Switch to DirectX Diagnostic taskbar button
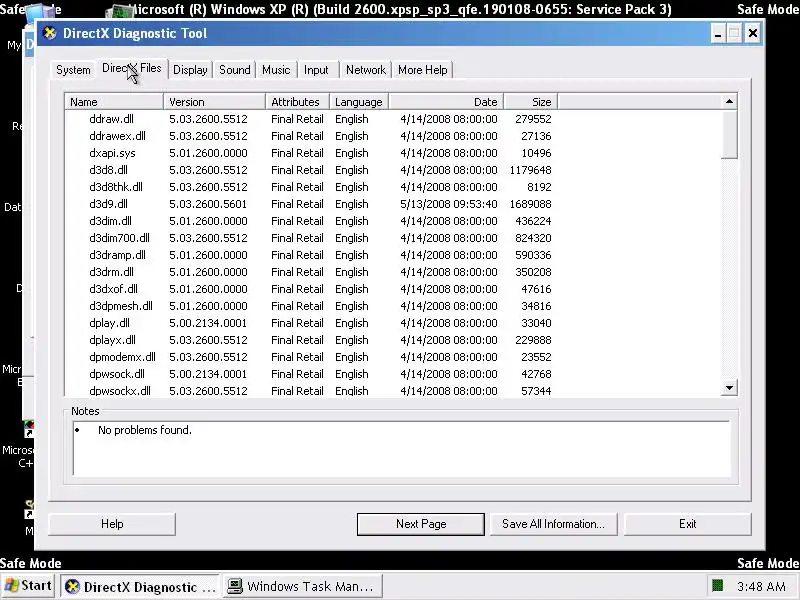 point(140,587)
